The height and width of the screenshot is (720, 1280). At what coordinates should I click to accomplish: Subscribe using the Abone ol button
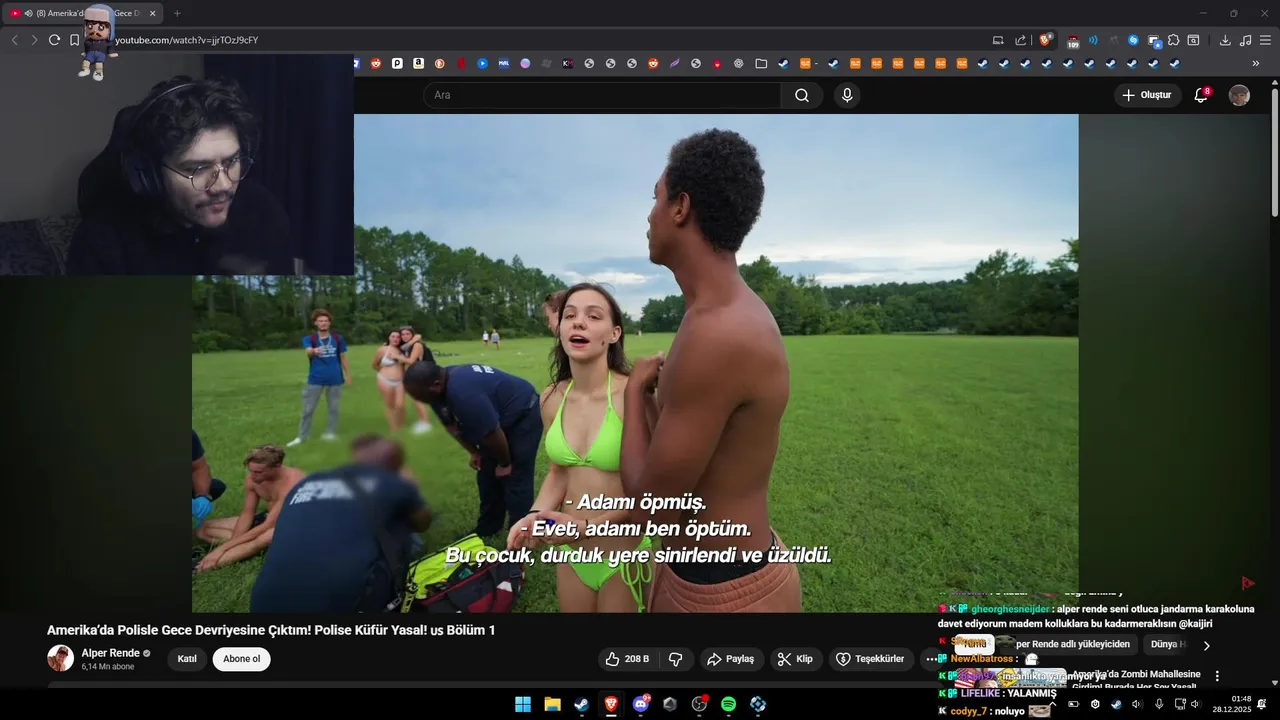241,659
